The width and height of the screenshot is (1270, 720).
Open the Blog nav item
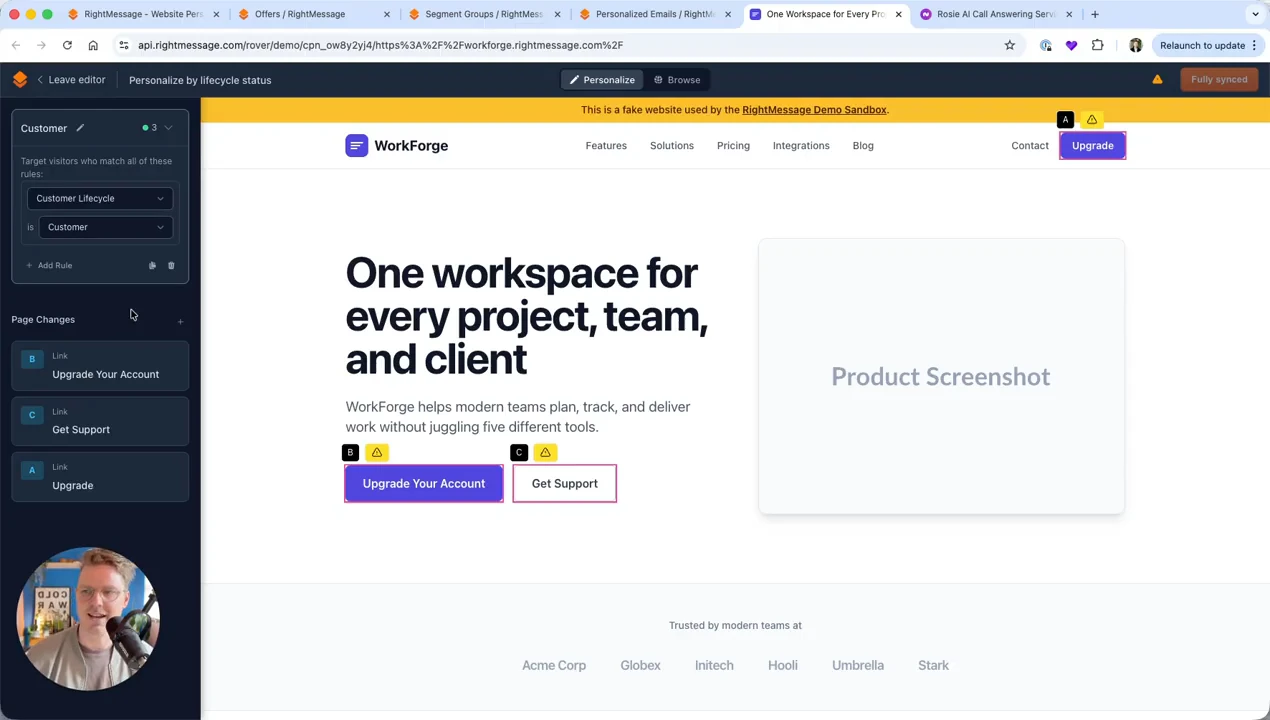click(863, 146)
